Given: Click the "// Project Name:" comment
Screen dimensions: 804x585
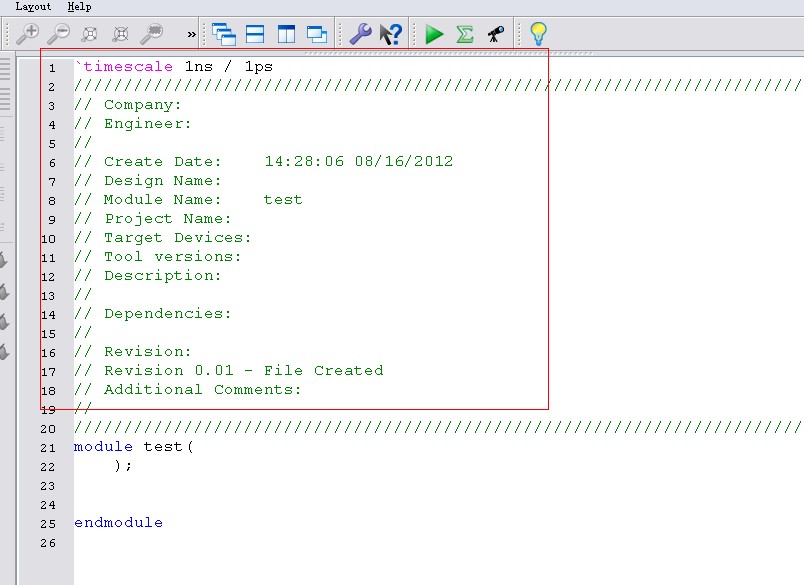Looking at the screenshot, I should coord(153,218).
